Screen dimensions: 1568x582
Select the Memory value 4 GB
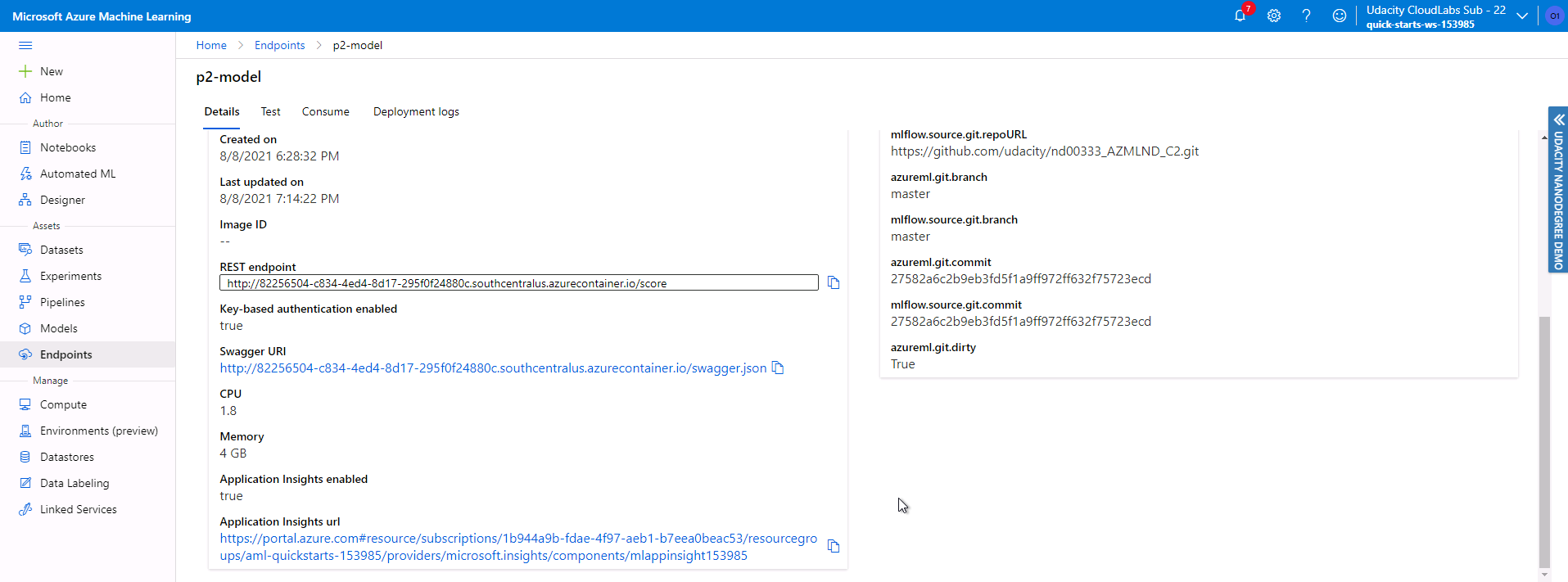233,453
